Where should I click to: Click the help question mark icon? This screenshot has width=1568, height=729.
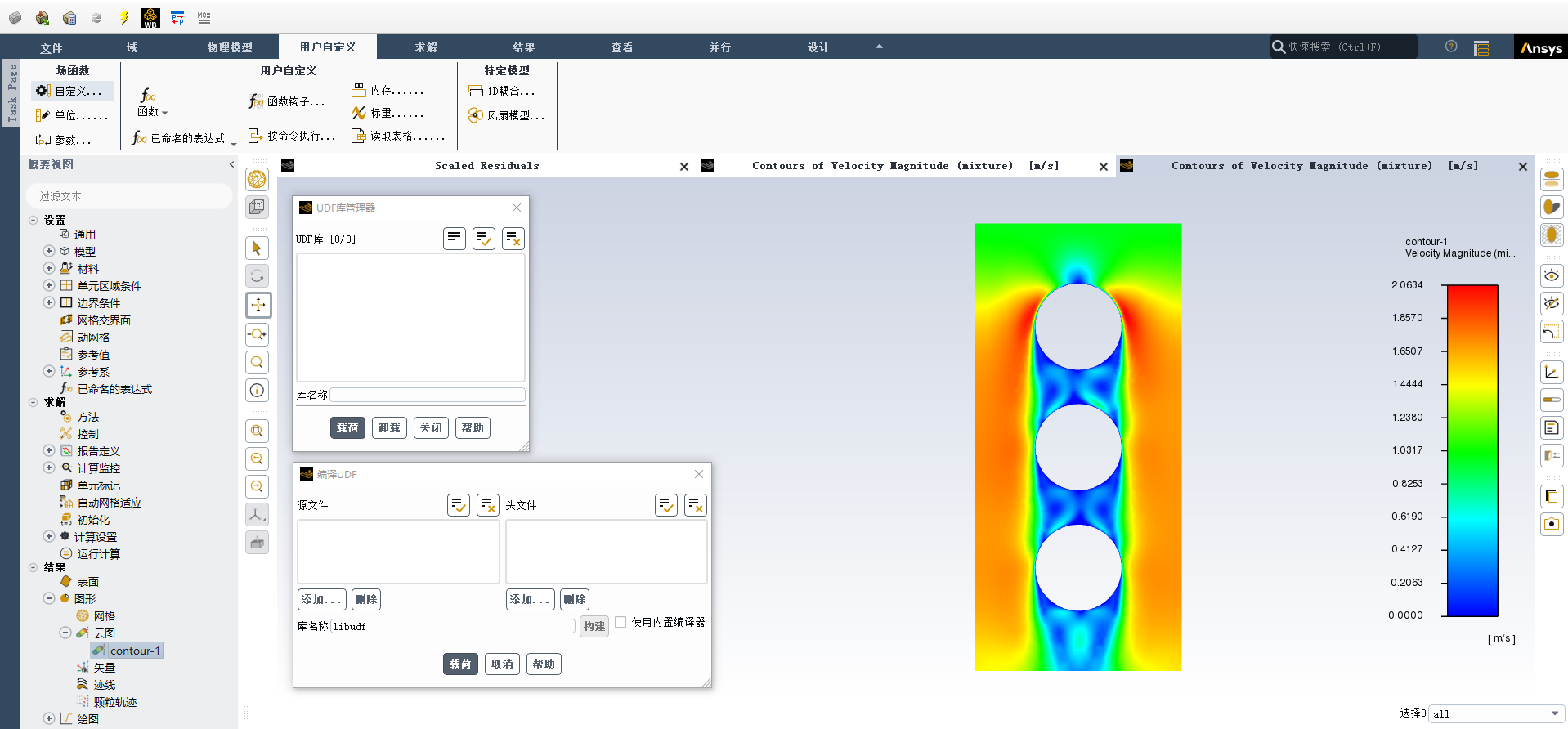pos(1451,47)
